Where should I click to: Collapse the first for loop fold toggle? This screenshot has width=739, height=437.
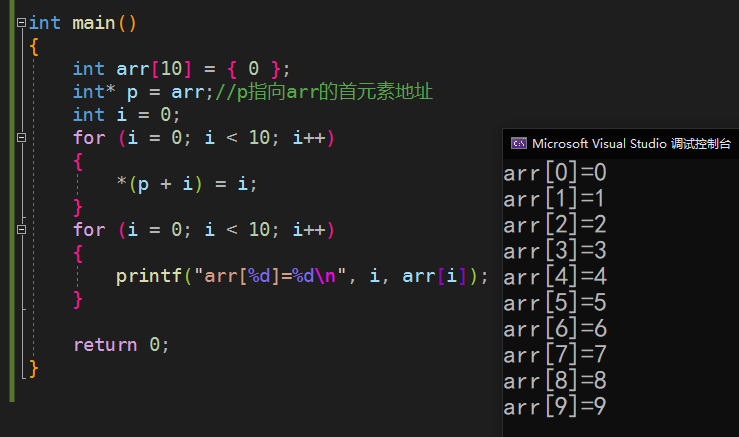point(21,138)
